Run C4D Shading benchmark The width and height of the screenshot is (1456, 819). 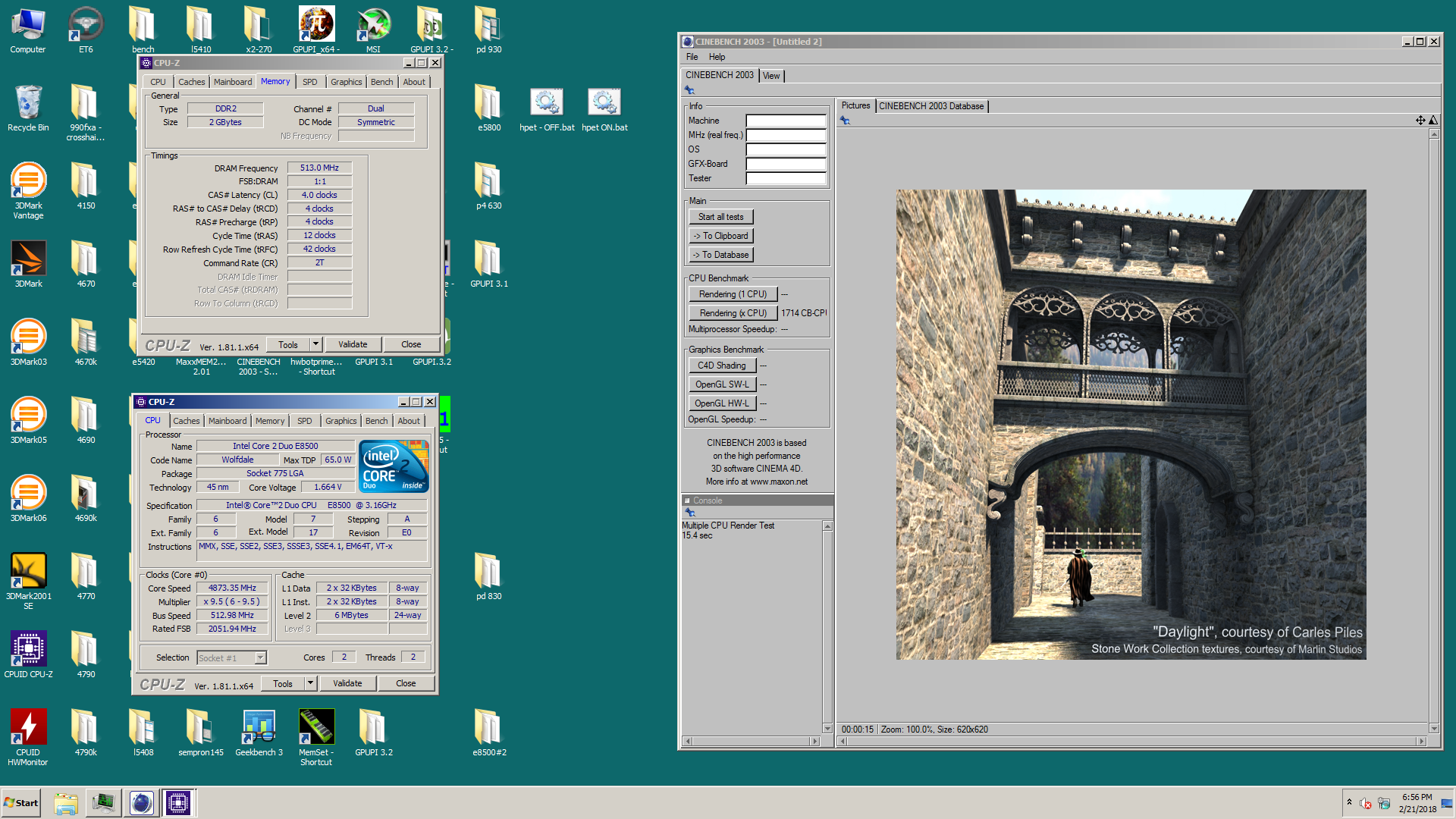722,366
